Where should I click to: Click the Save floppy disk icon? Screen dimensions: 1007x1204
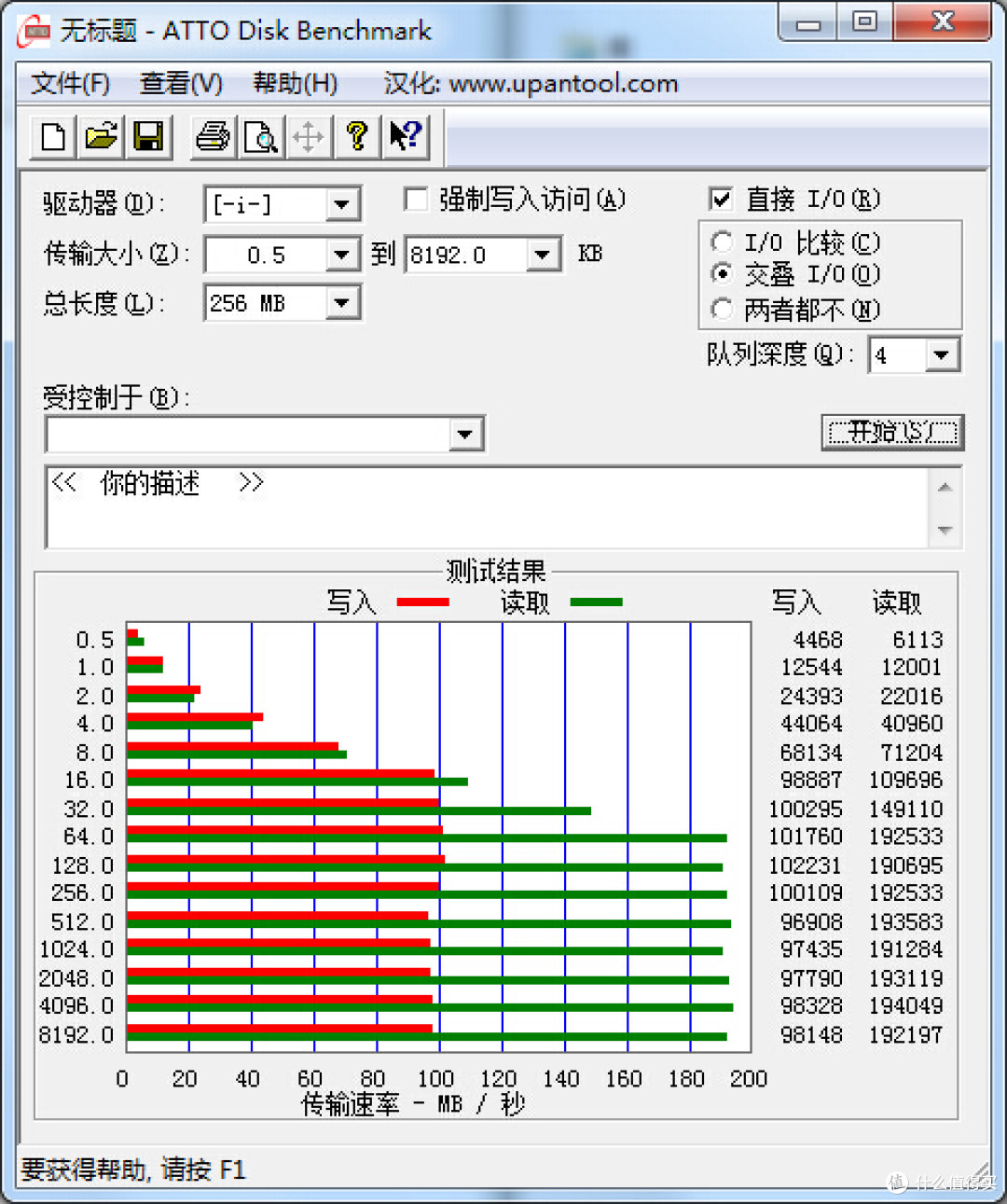click(147, 136)
